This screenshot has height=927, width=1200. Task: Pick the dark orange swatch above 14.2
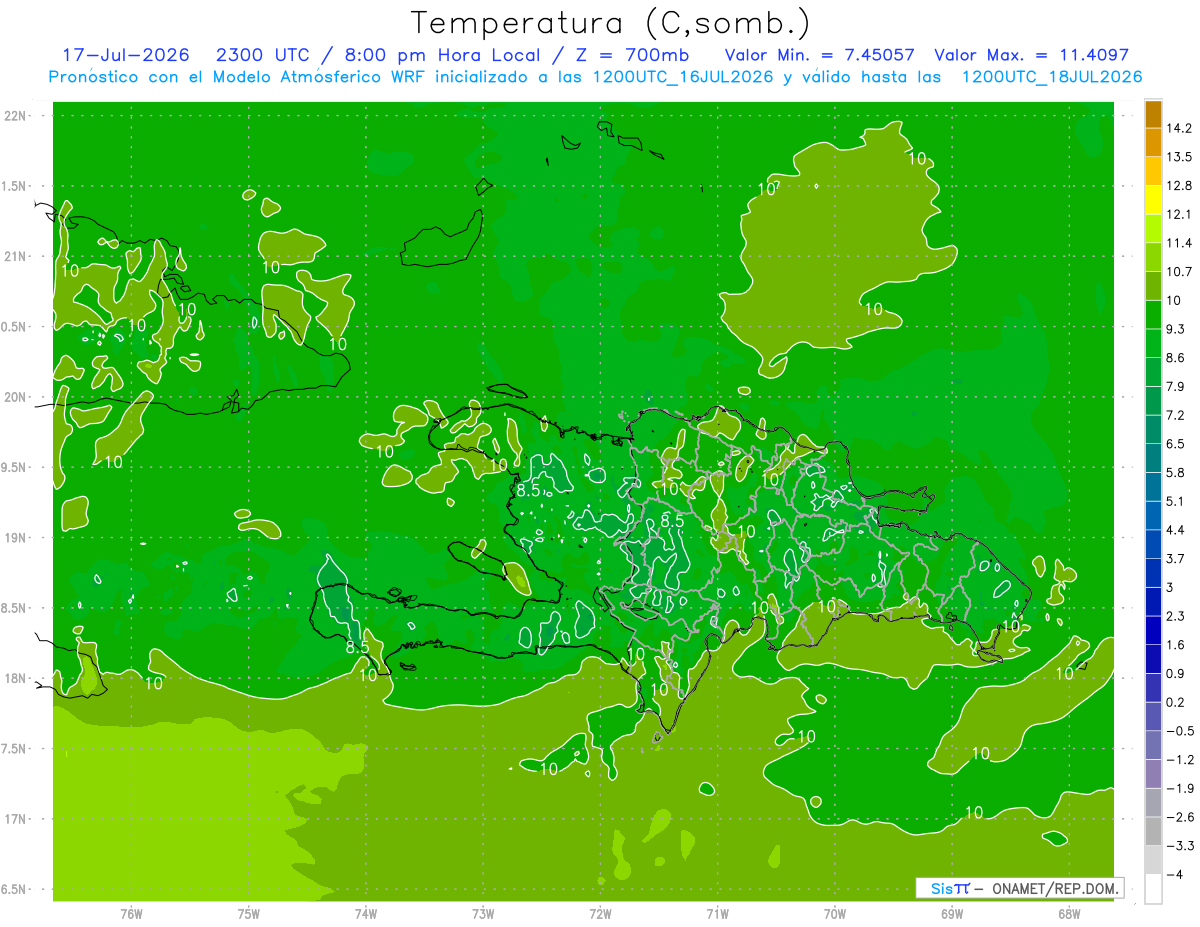pyautogui.click(x=1153, y=114)
